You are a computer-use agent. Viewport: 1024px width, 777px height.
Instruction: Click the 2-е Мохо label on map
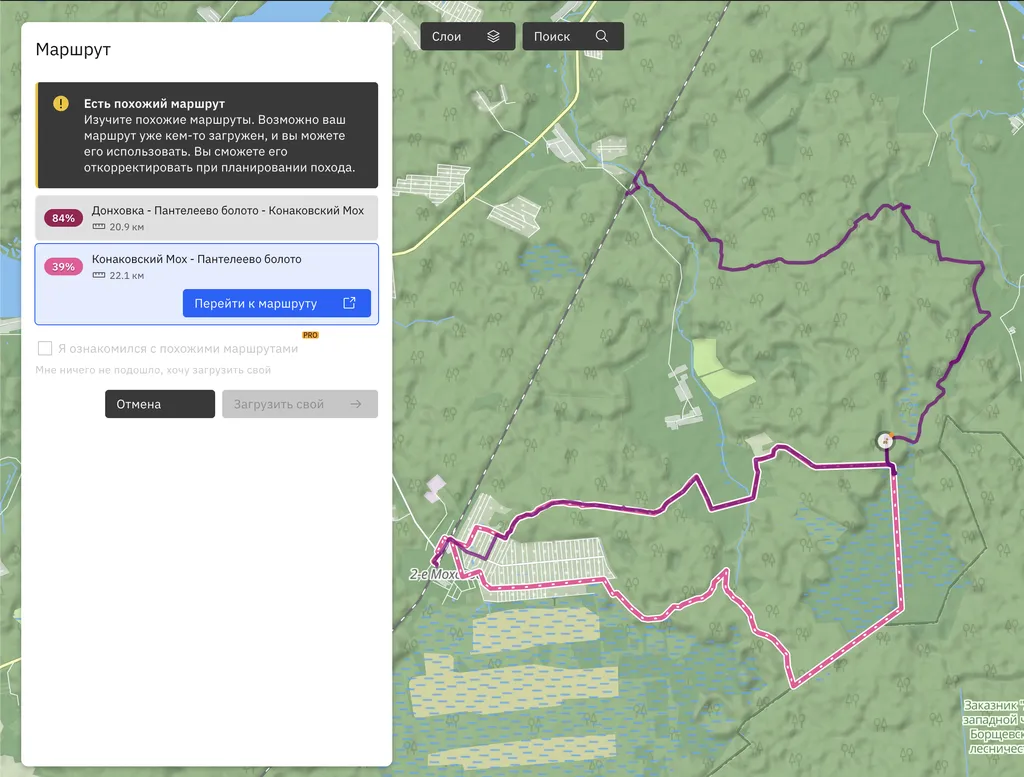coord(432,575)
